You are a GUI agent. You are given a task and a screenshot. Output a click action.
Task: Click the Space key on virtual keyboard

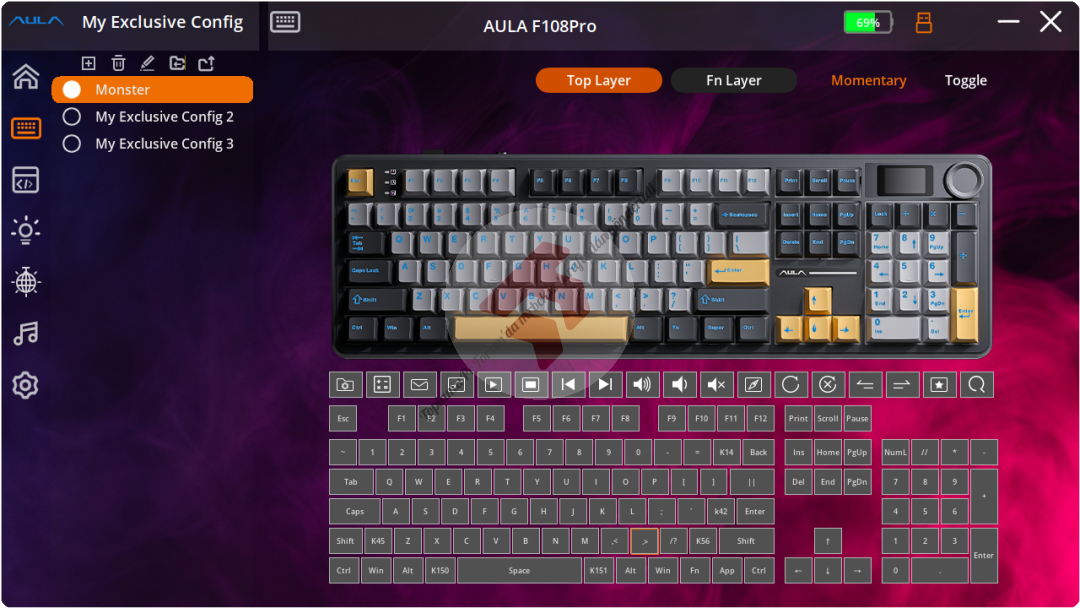(519, 570)
